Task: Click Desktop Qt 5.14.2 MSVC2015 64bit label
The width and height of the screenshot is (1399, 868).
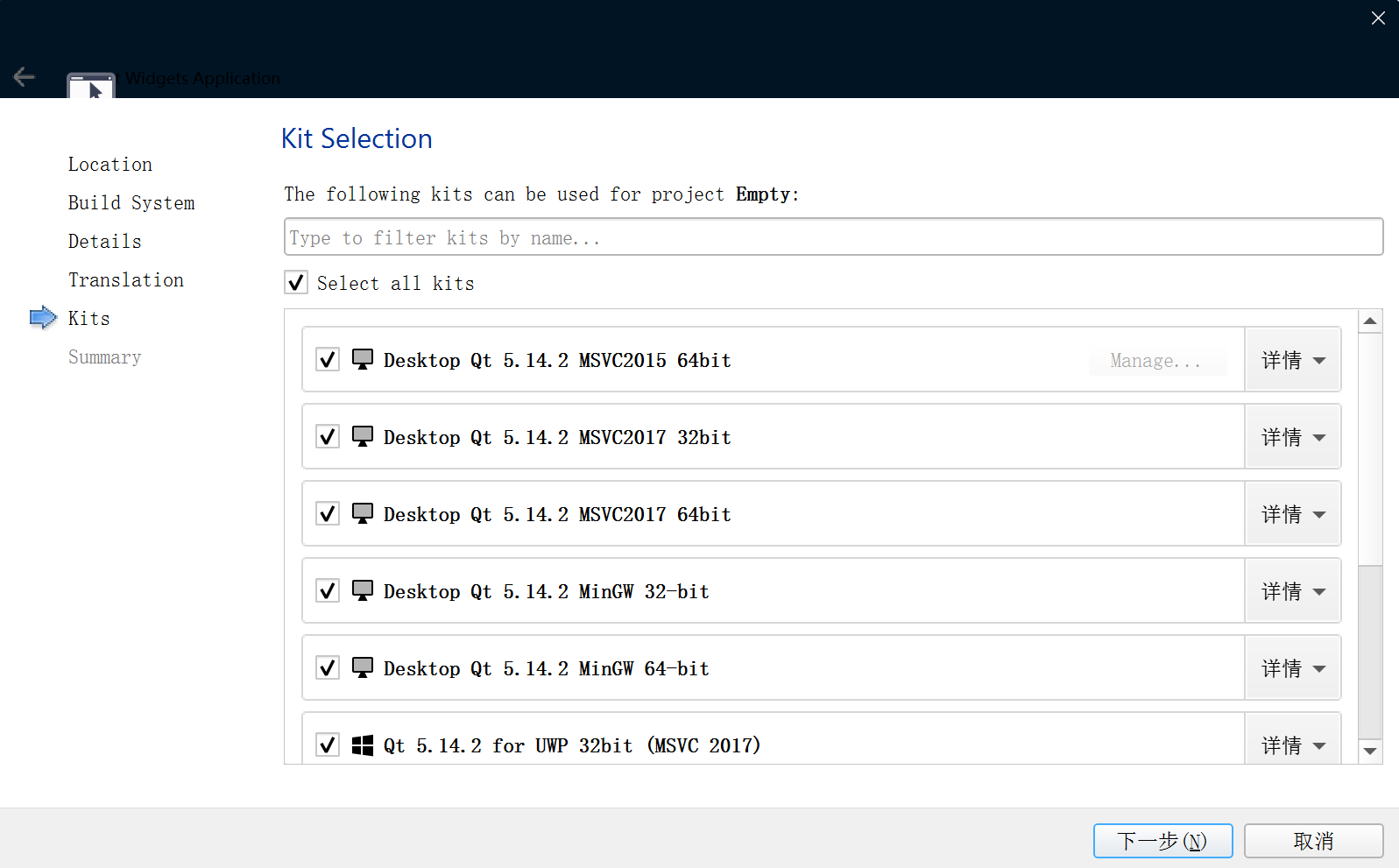Action: tap(557, 360)
